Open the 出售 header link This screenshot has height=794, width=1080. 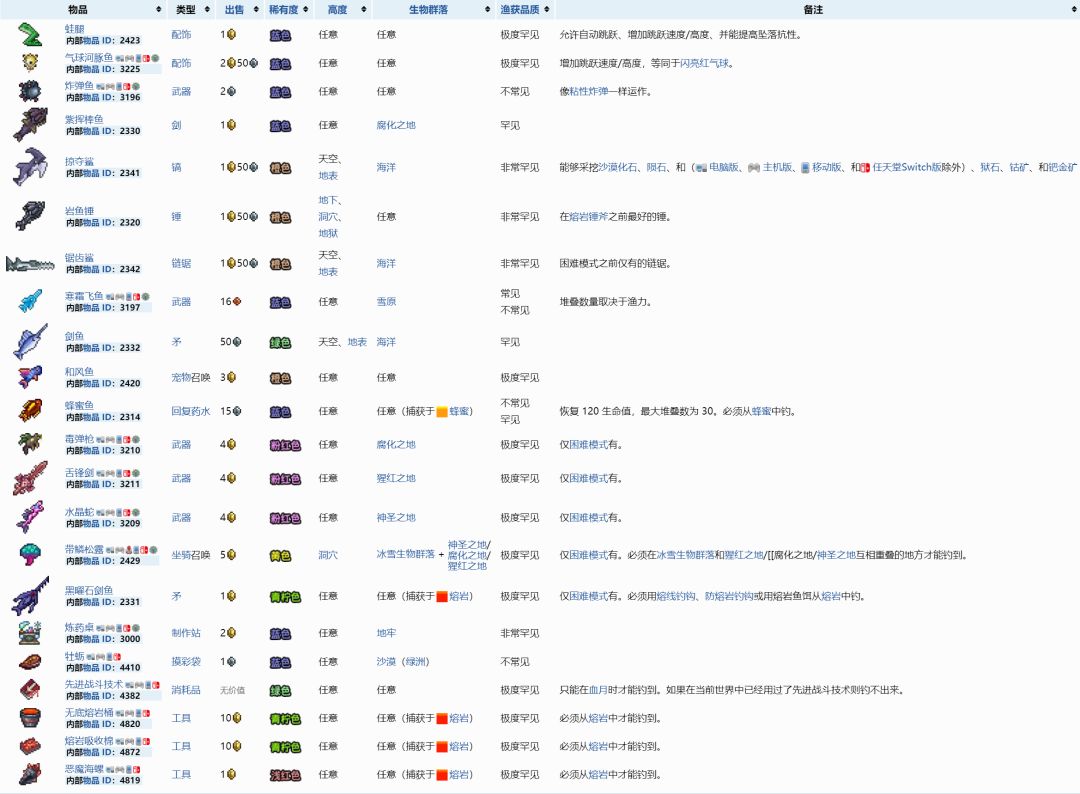[234, 10]
